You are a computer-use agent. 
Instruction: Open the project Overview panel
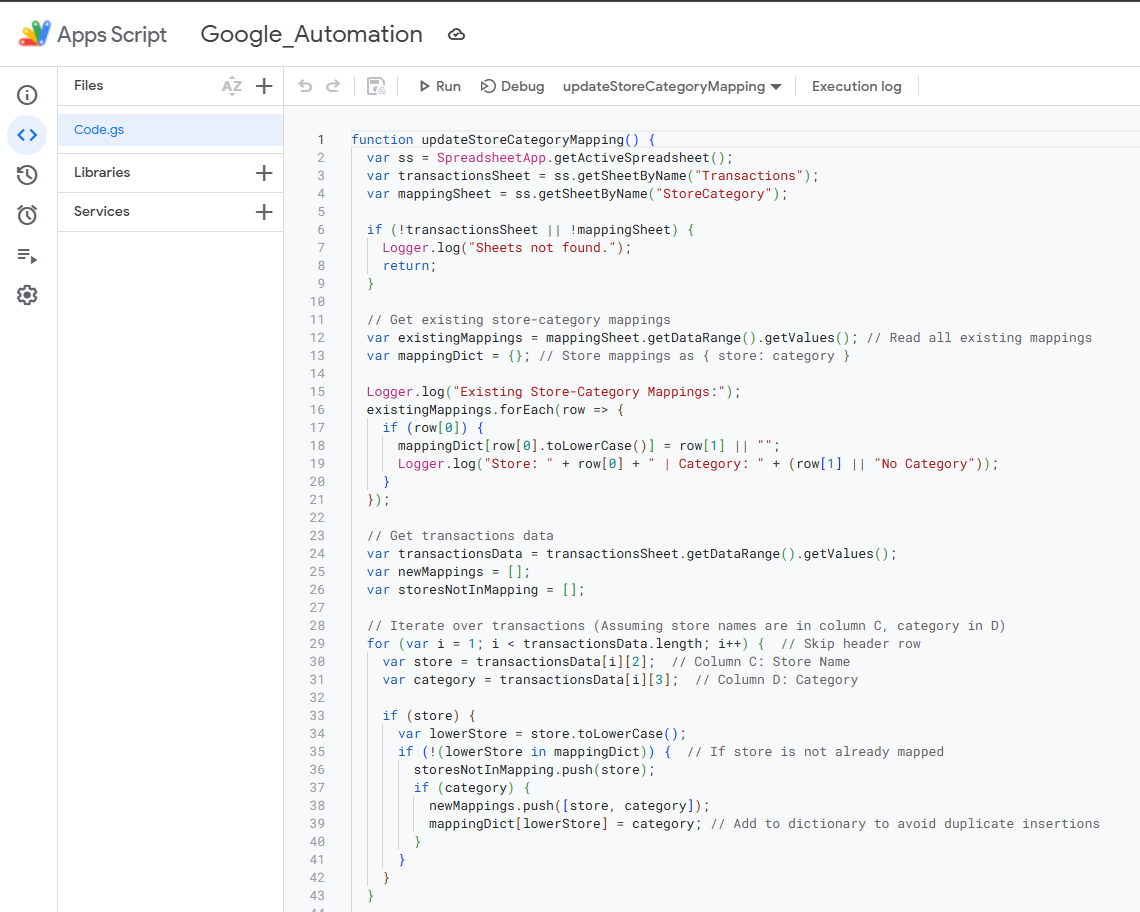[27, 94]
